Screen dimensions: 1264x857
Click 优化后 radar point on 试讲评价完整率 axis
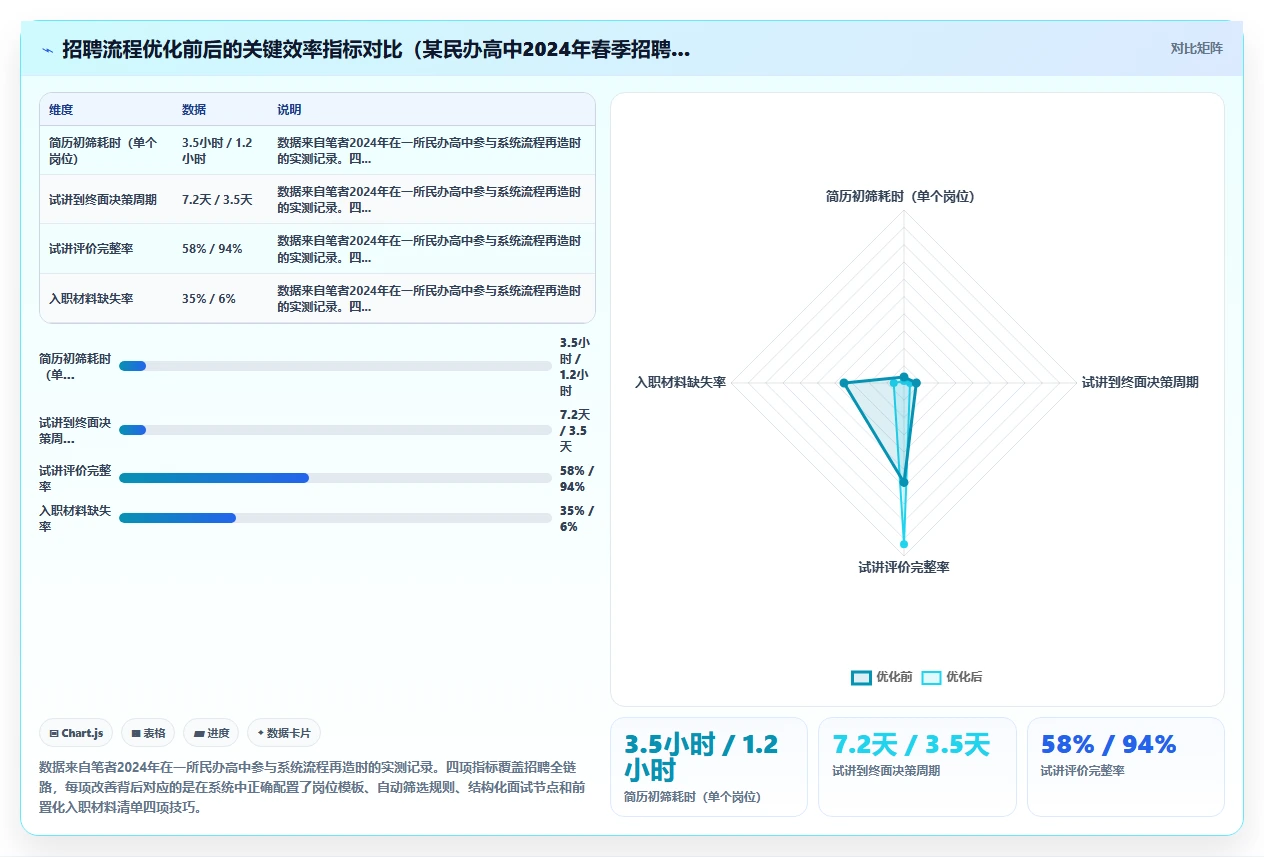904,545
